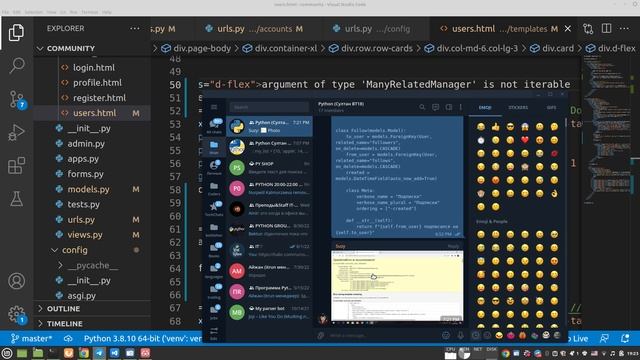Click the synchronize changes cloud icon
The height and width of the screenshot is (360, 640).
(x=68, y=338)
